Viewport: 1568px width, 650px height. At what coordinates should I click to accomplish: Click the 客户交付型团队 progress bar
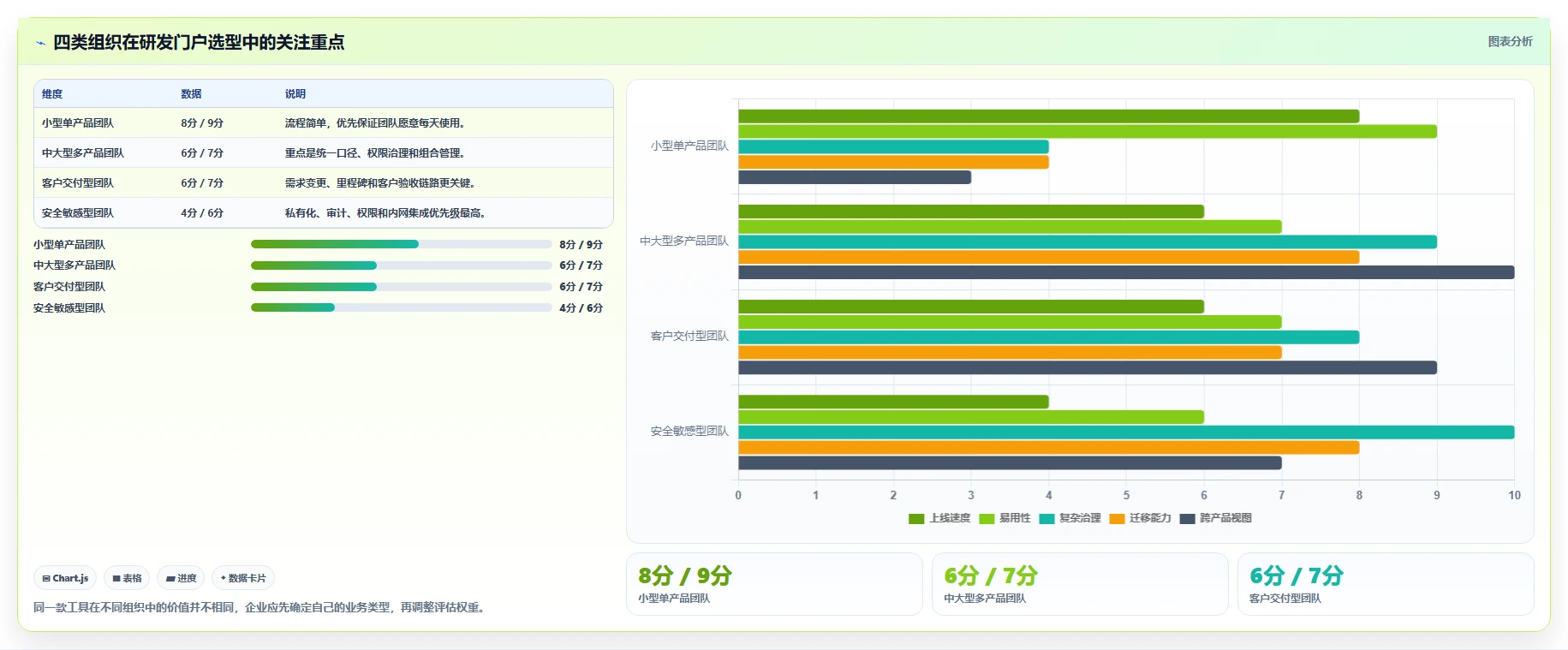coord(401,287)
